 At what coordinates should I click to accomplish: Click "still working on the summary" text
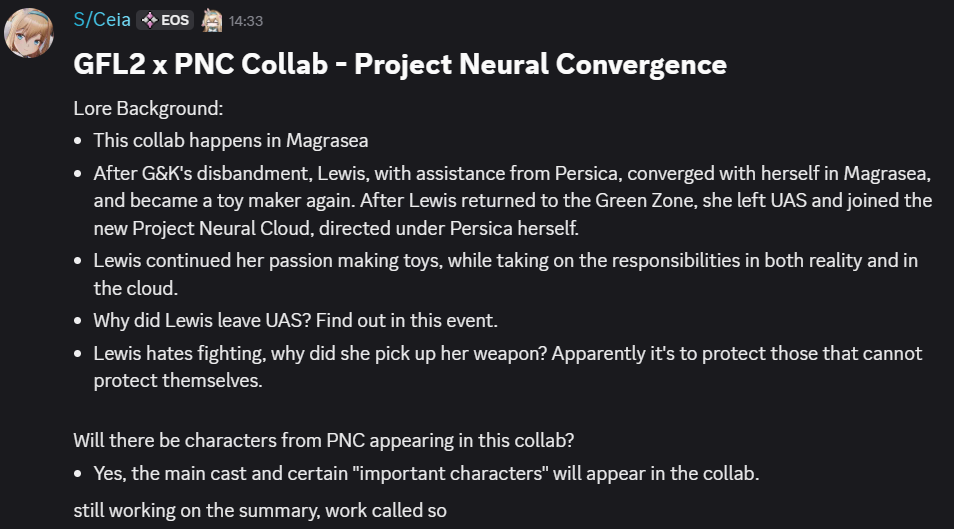(x=259, y=509)
